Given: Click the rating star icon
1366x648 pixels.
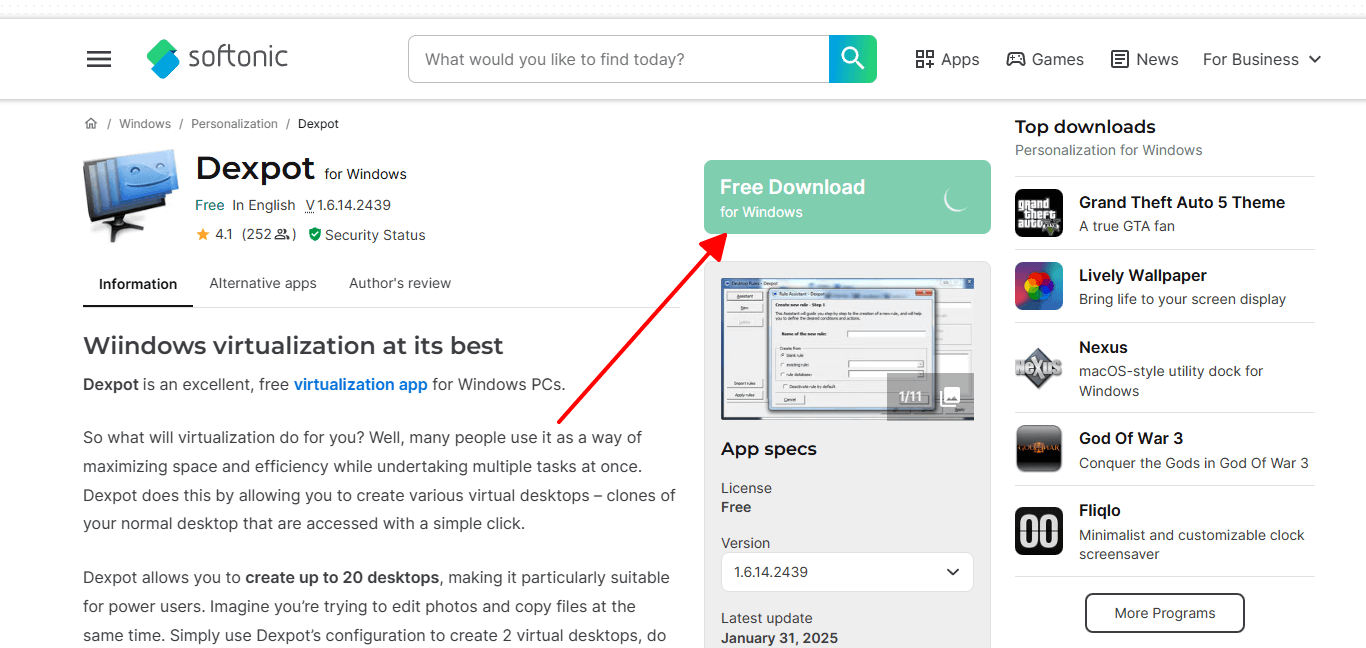Looking at the screenshot, I should 203,235.
